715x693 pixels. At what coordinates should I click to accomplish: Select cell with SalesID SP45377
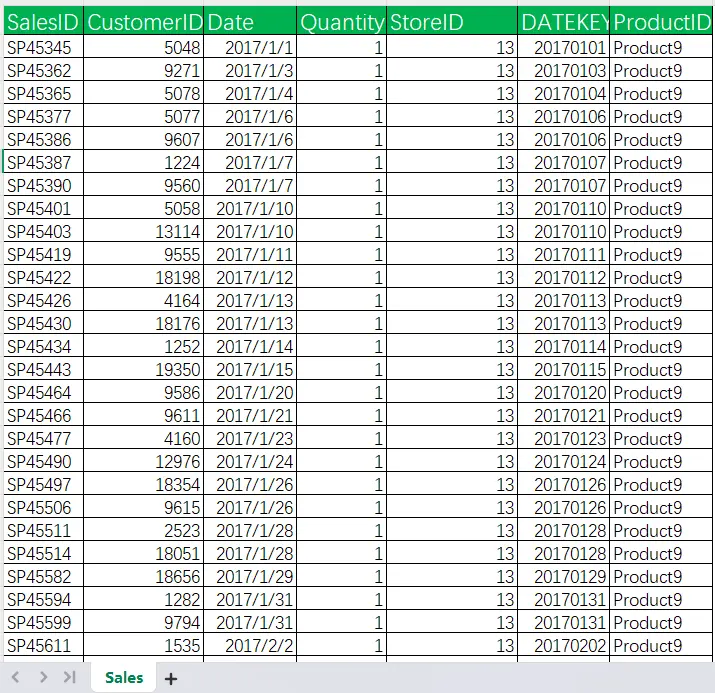pos(43,115)
